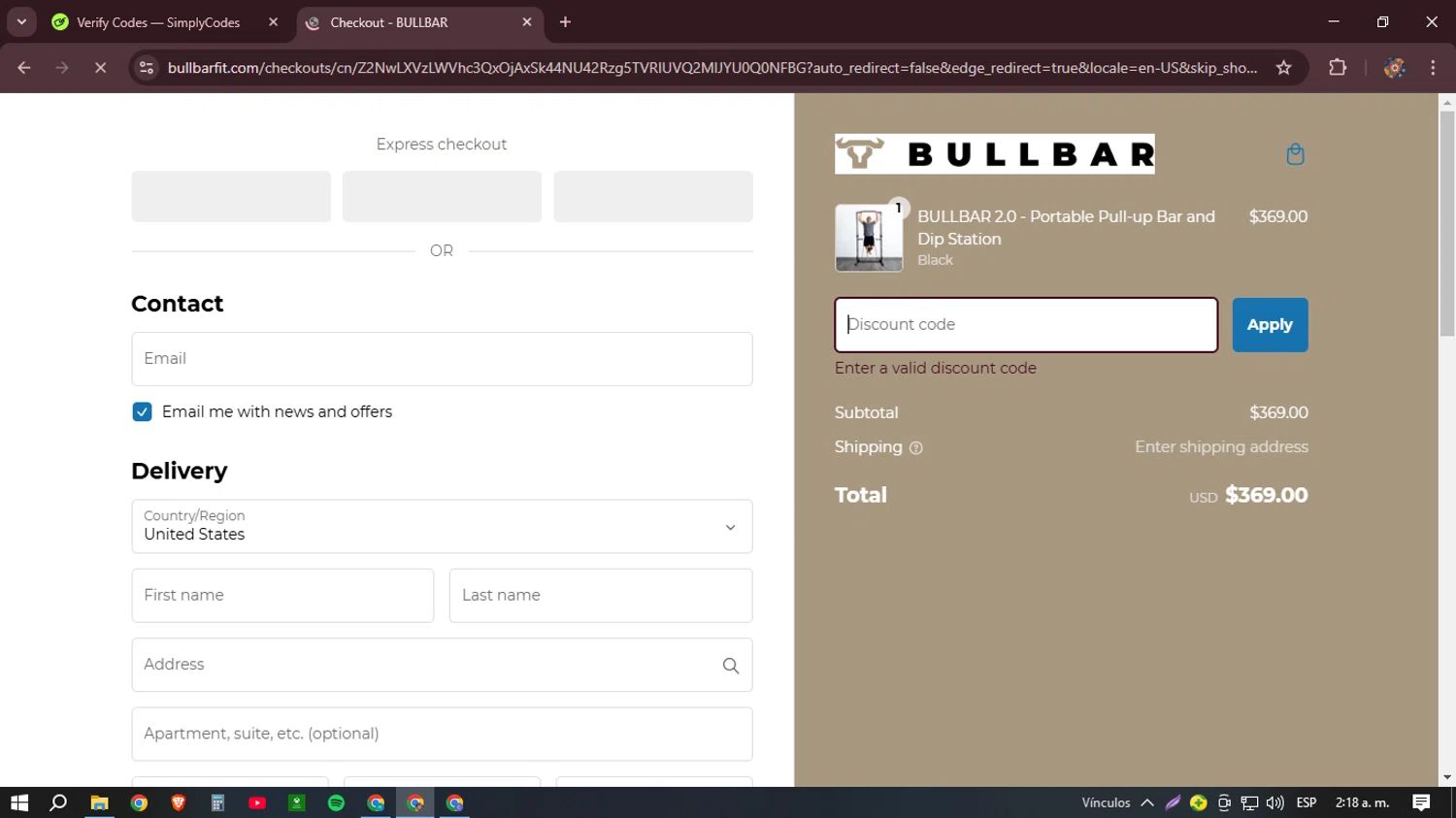Viewport: 1456px width, 818px height.
Task: Open the Calculator taskbar app
Action: pos(217,802)
